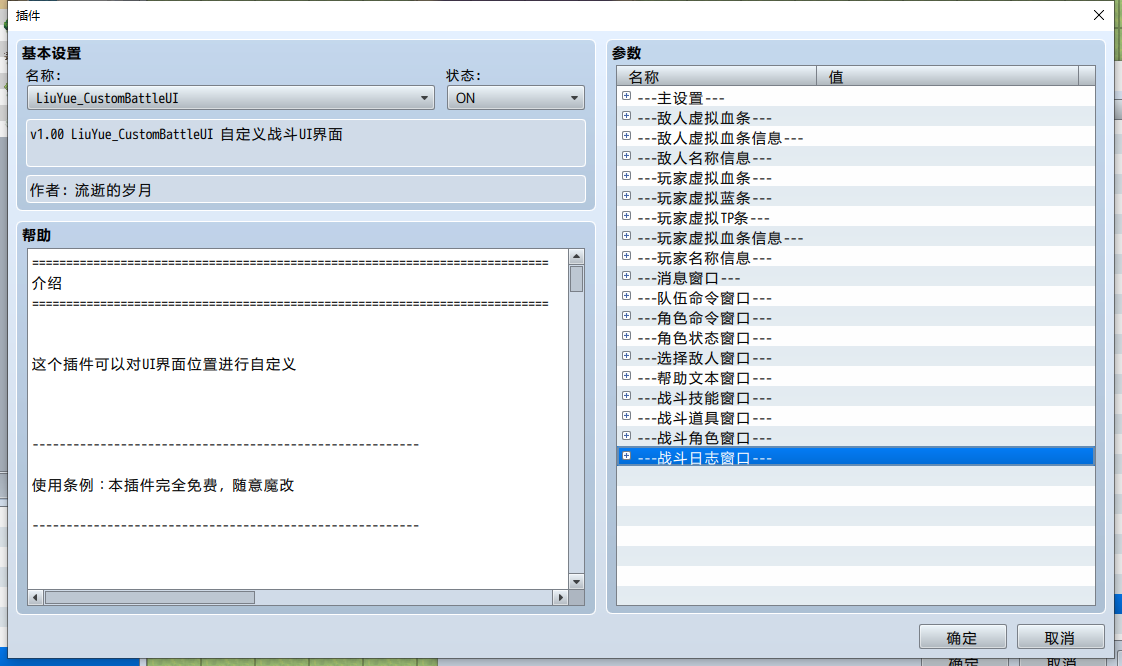Click help line 使用条例：本插件完全免费，随意魔改
Image resolution: width=1122 pixels, height=666 pixels.
coord(162,485)
